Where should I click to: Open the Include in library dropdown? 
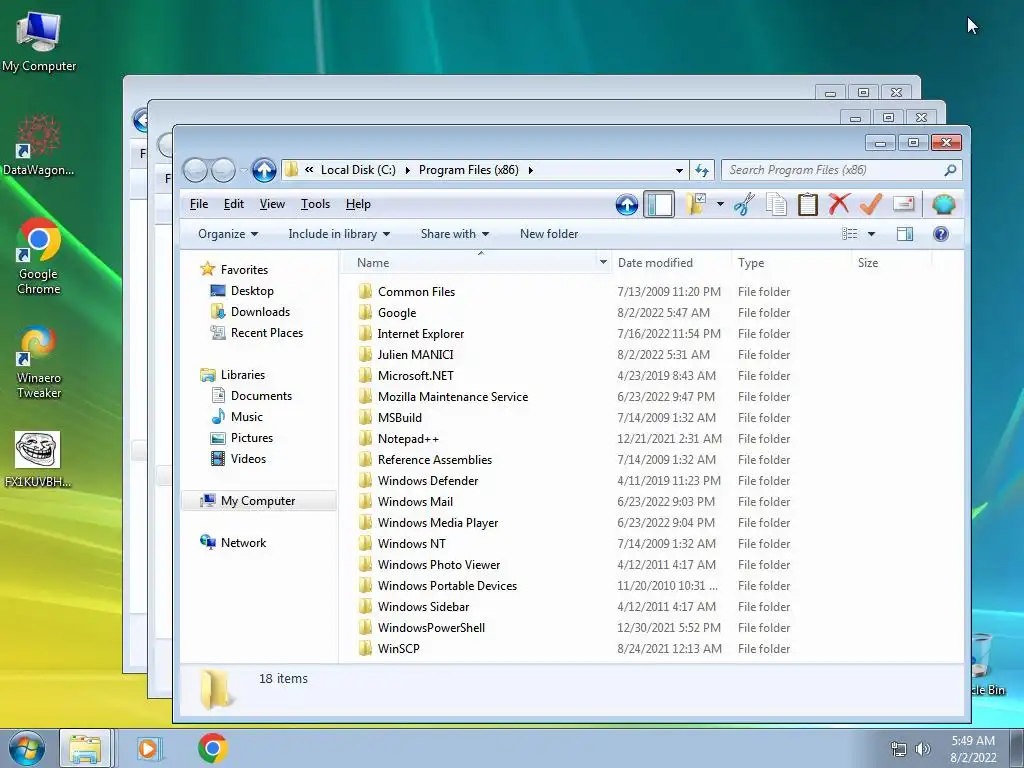click(x=339, y=234)
